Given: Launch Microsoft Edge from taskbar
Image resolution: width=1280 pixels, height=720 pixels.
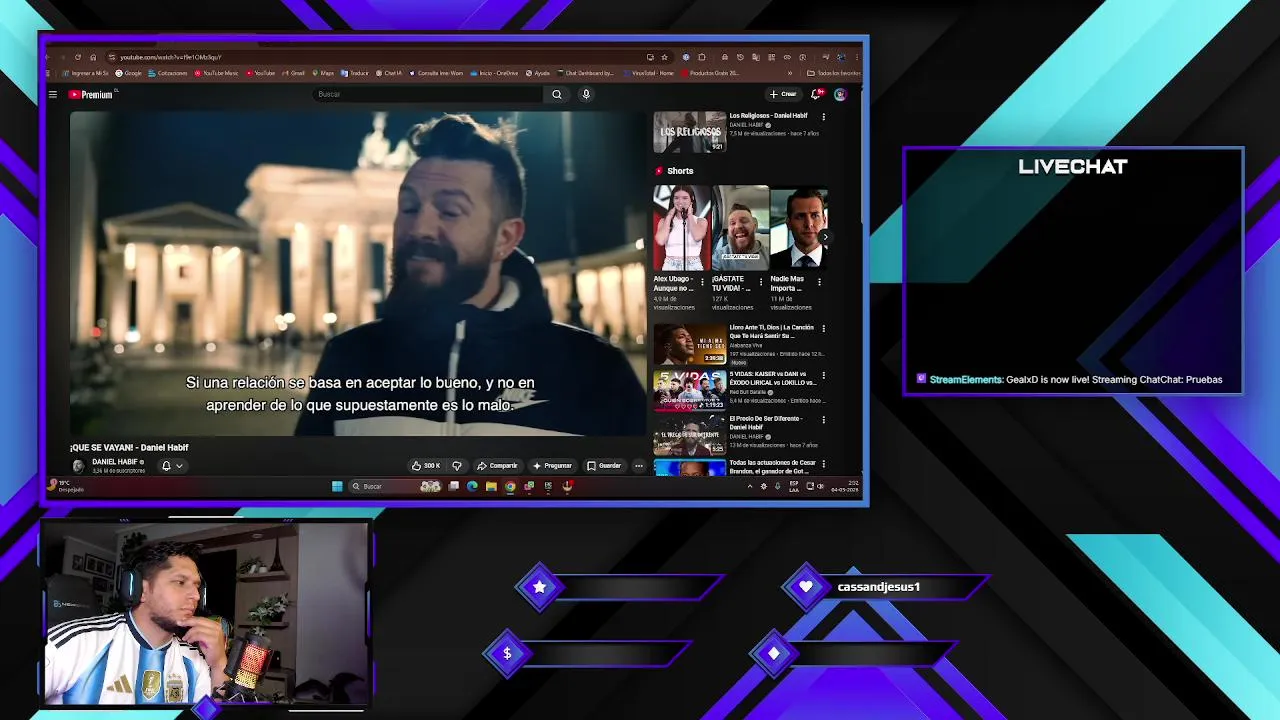Looking at the screenshot, I should [472, 487].
